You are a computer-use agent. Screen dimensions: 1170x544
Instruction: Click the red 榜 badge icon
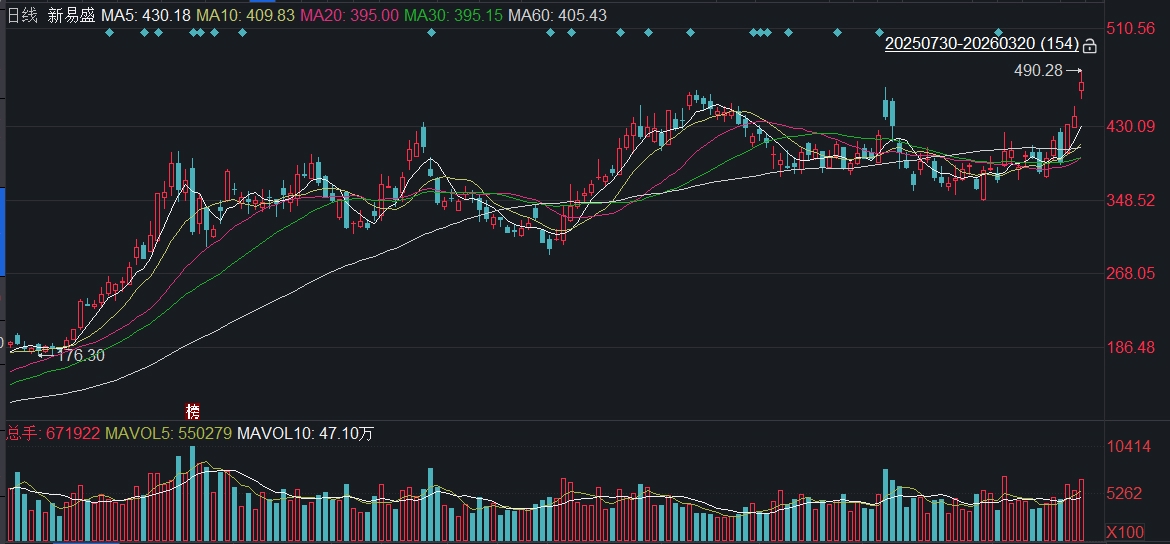pyautogui.click(x=193, y=411)
